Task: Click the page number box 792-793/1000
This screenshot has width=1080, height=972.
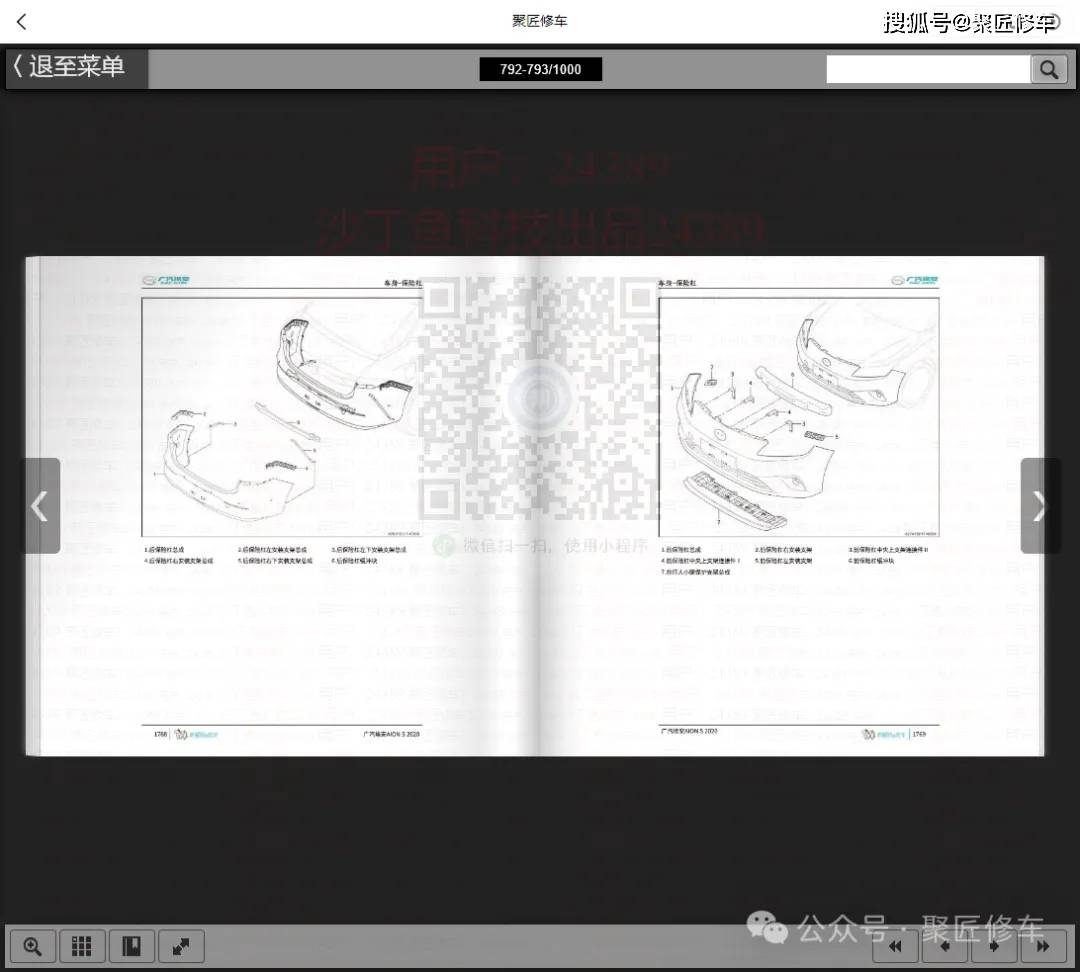Action: click(x=540, y=69)
